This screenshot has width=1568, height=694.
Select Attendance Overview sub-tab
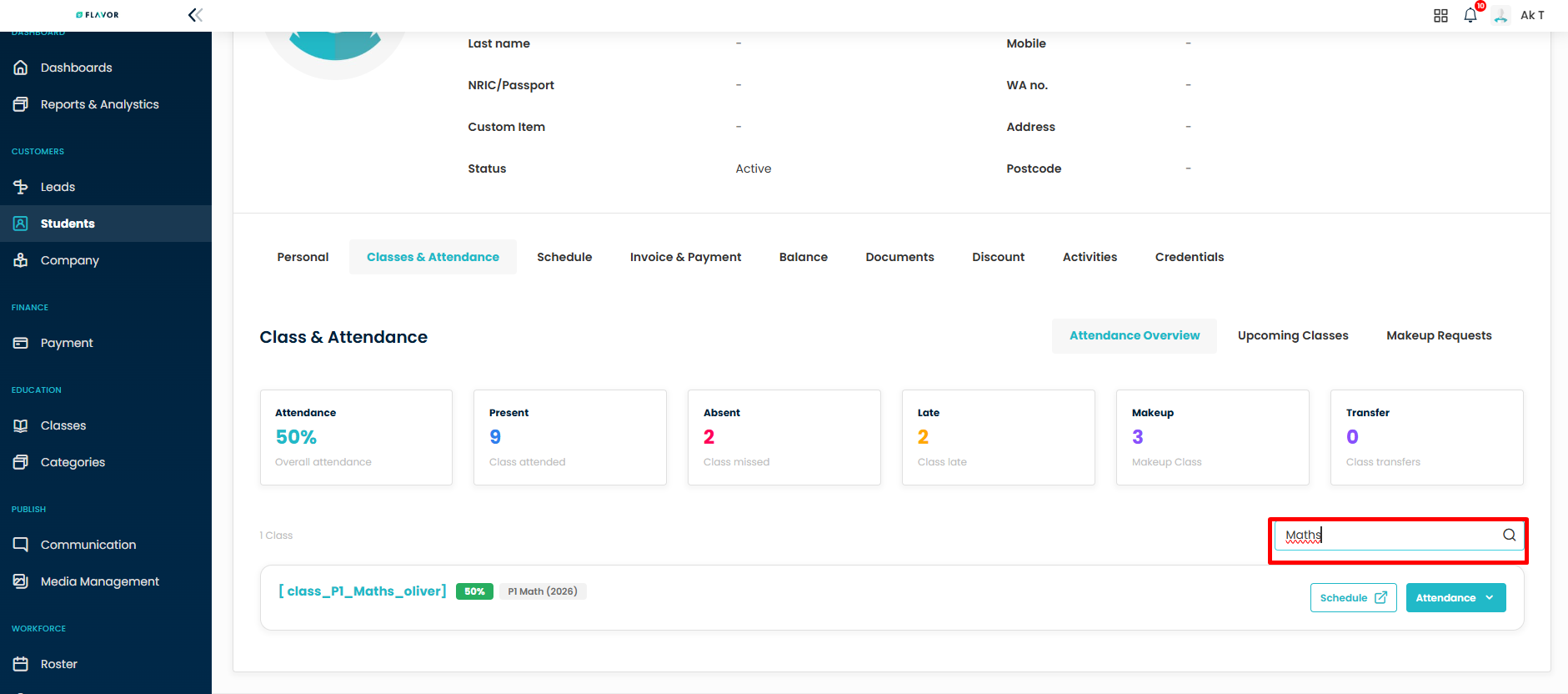click(1135, 335)
